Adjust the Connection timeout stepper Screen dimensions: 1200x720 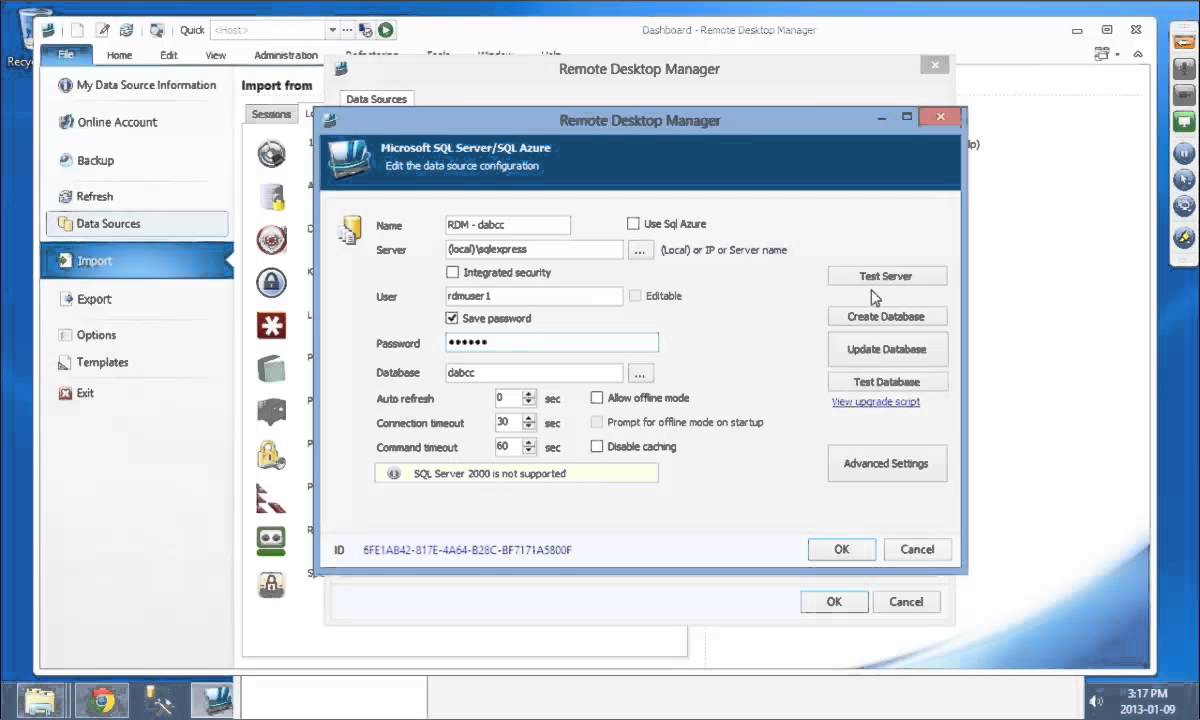(529, 423)
